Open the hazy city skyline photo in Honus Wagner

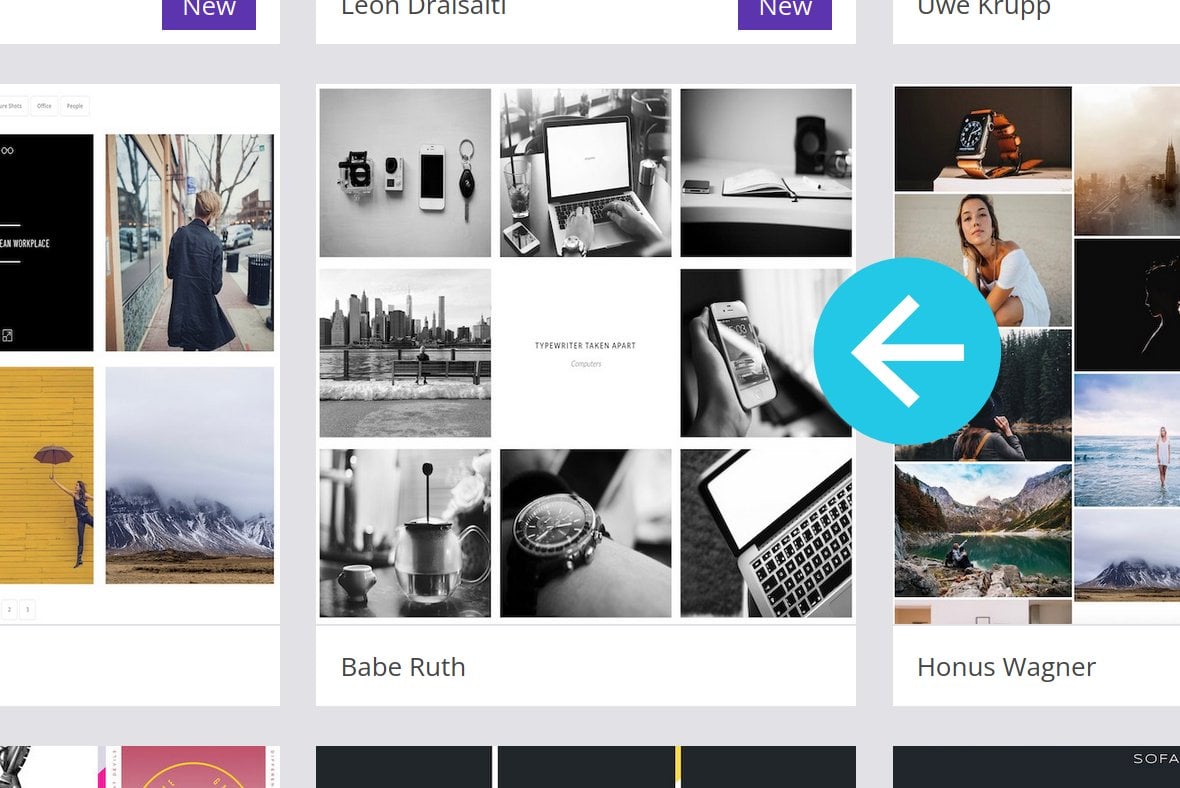1127,160
